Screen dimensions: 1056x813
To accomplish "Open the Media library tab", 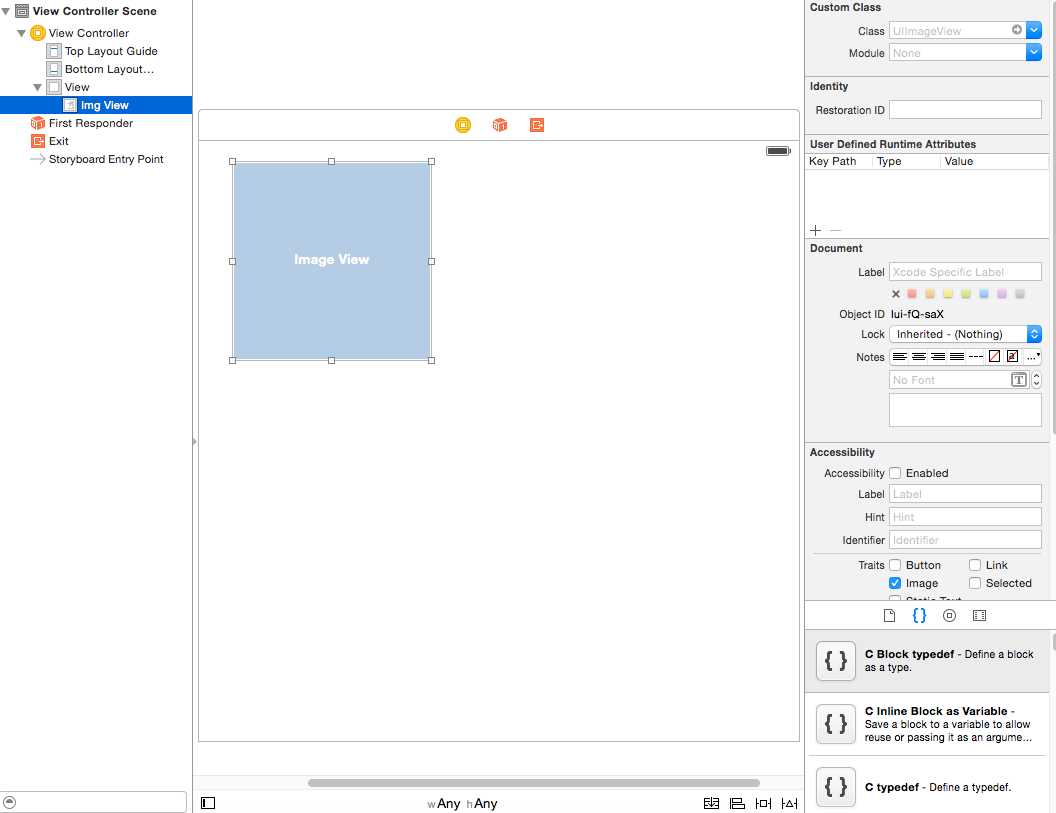I will (x=979, y=615).
